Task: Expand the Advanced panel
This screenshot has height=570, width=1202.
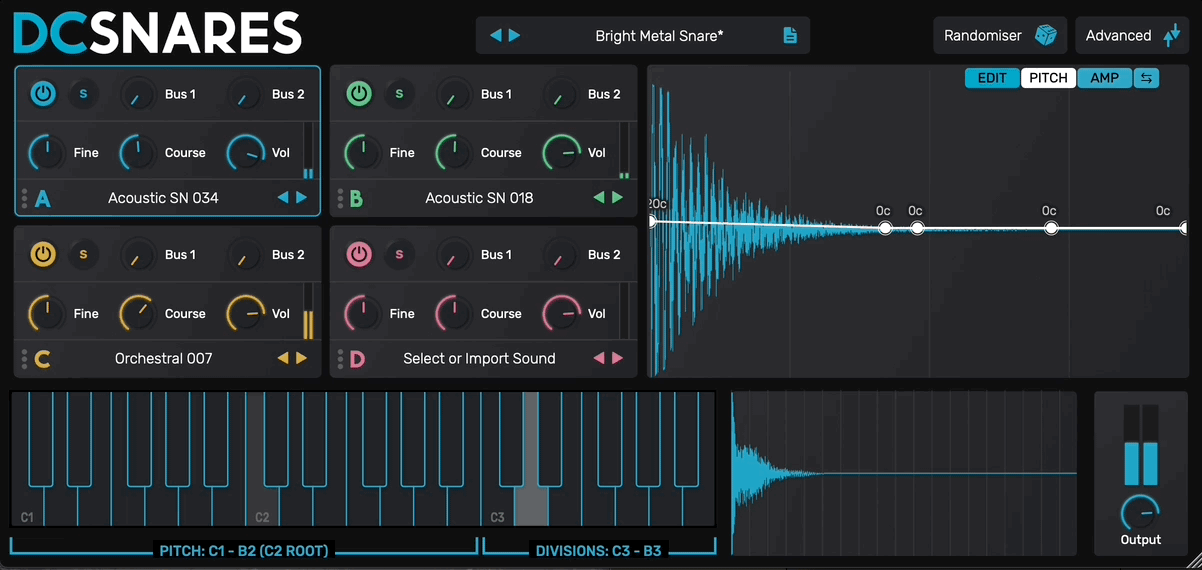Action: click(1131, 36)
